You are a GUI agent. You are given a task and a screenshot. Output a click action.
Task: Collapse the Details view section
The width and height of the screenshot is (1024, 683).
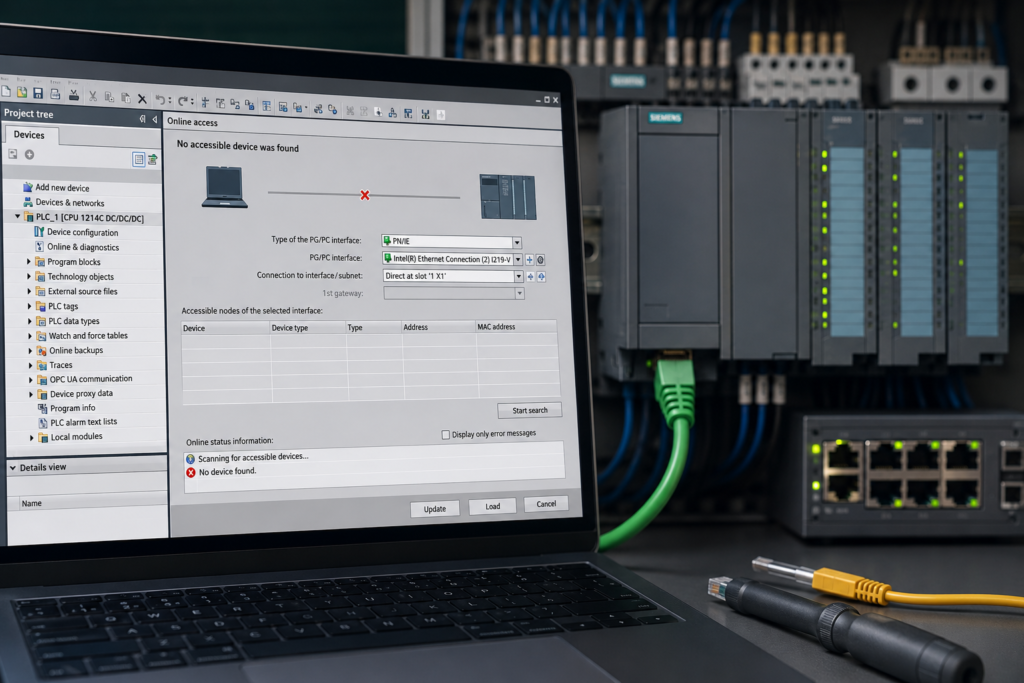(x=12, y=468)
